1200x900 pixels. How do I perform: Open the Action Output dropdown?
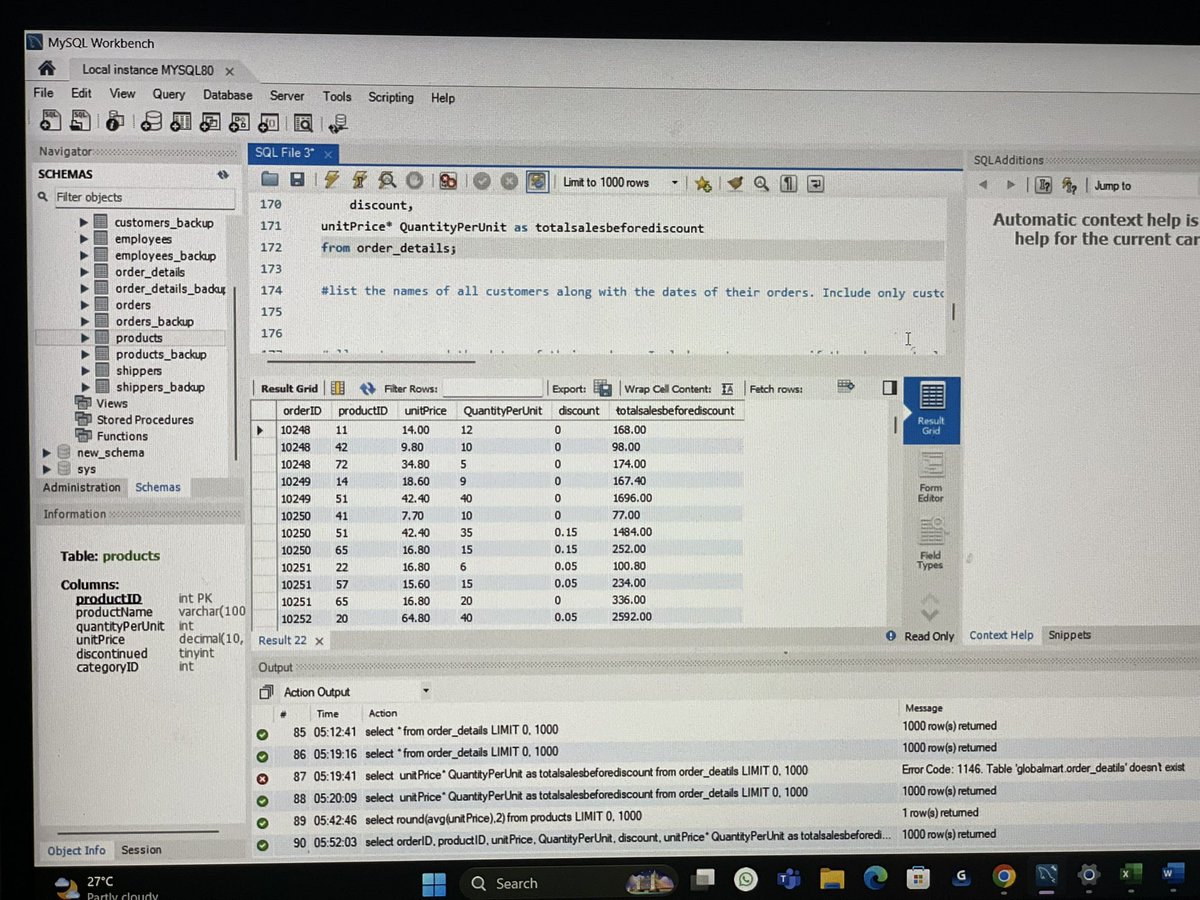pos(426,691)
